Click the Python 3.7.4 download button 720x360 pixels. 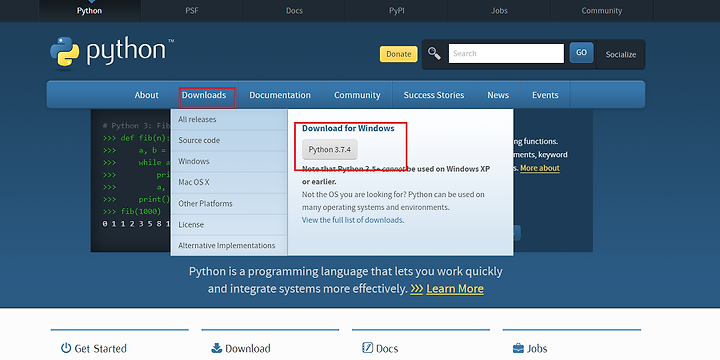[x=330, y=150]
